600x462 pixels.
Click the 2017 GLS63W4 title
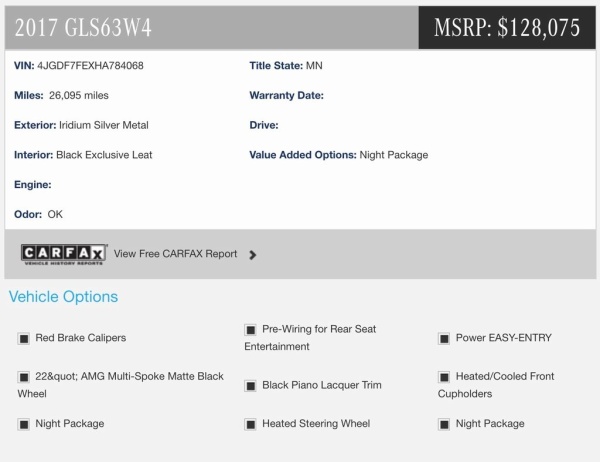tap(83, 28)
